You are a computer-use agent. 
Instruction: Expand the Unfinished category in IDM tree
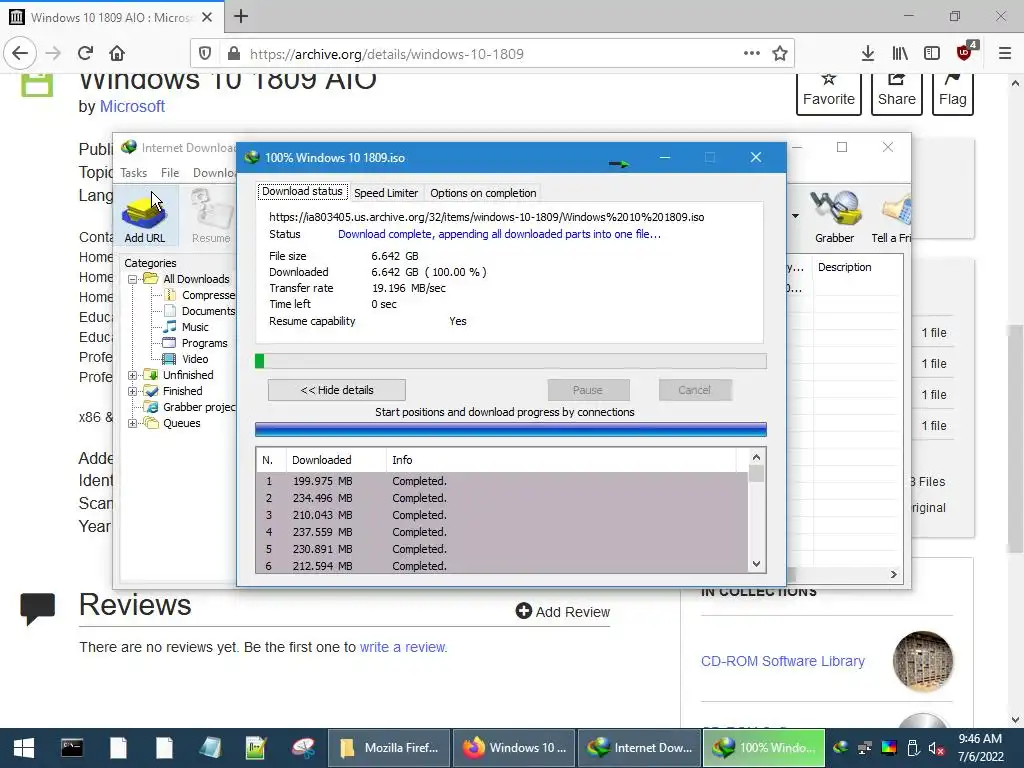133,375
